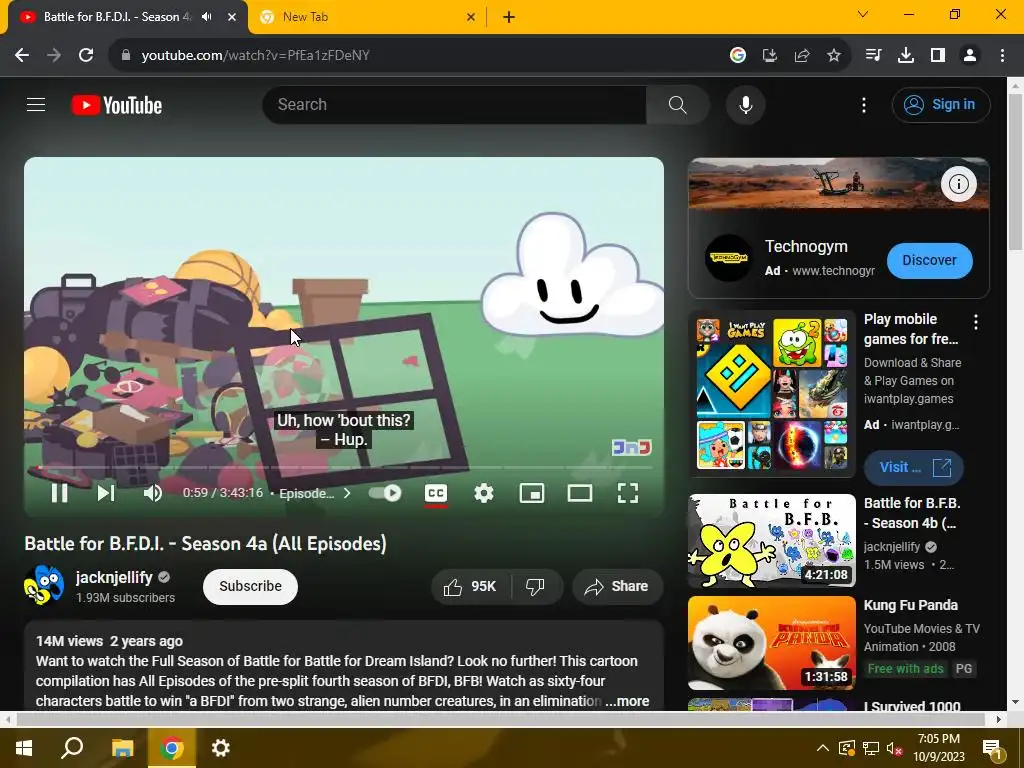Screen dimensions: 1024x768
Task: Skip to the next video
Action: click(106, 493)
